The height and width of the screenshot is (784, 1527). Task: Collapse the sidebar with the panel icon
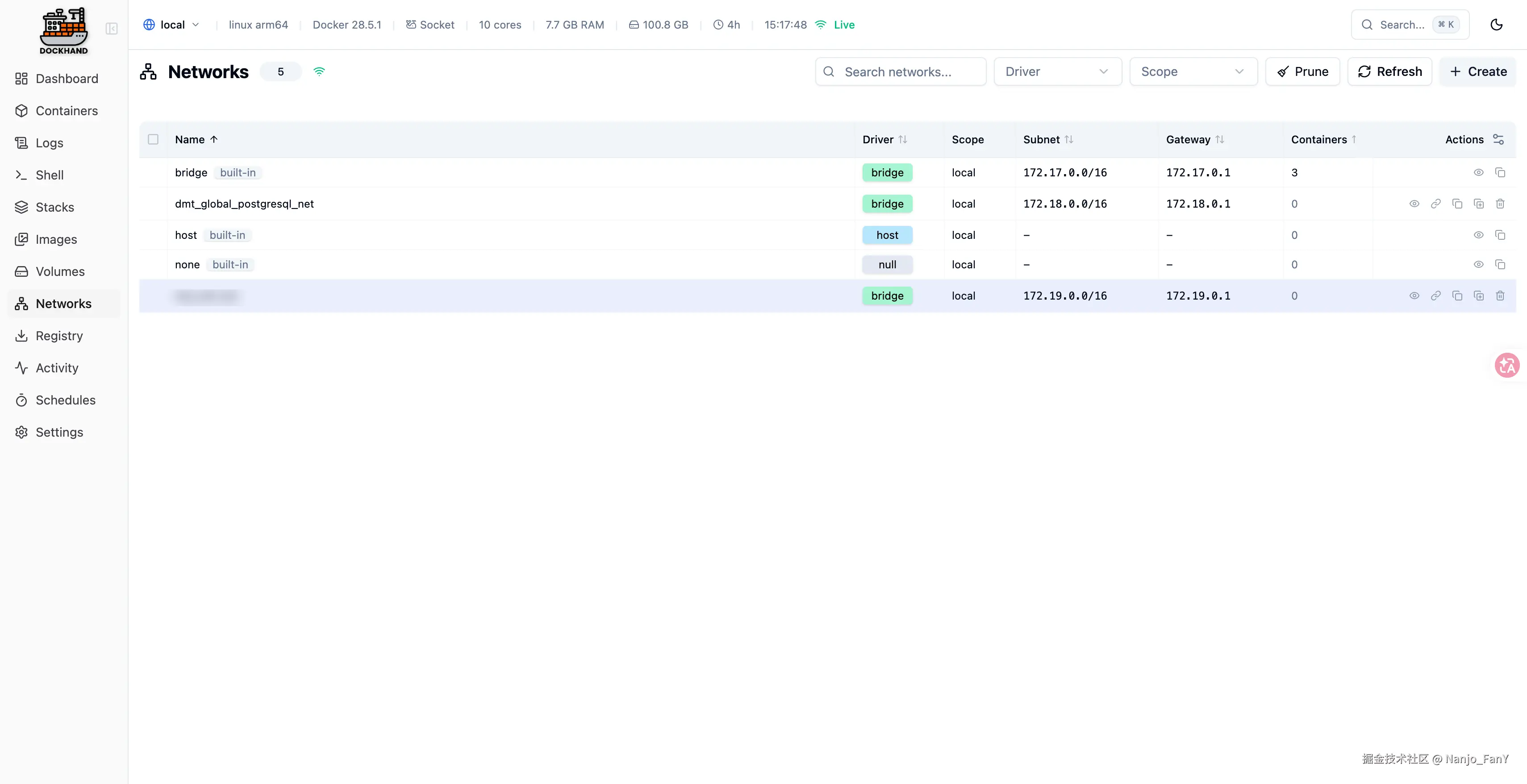pyautogui.click(x=112, y=29)
